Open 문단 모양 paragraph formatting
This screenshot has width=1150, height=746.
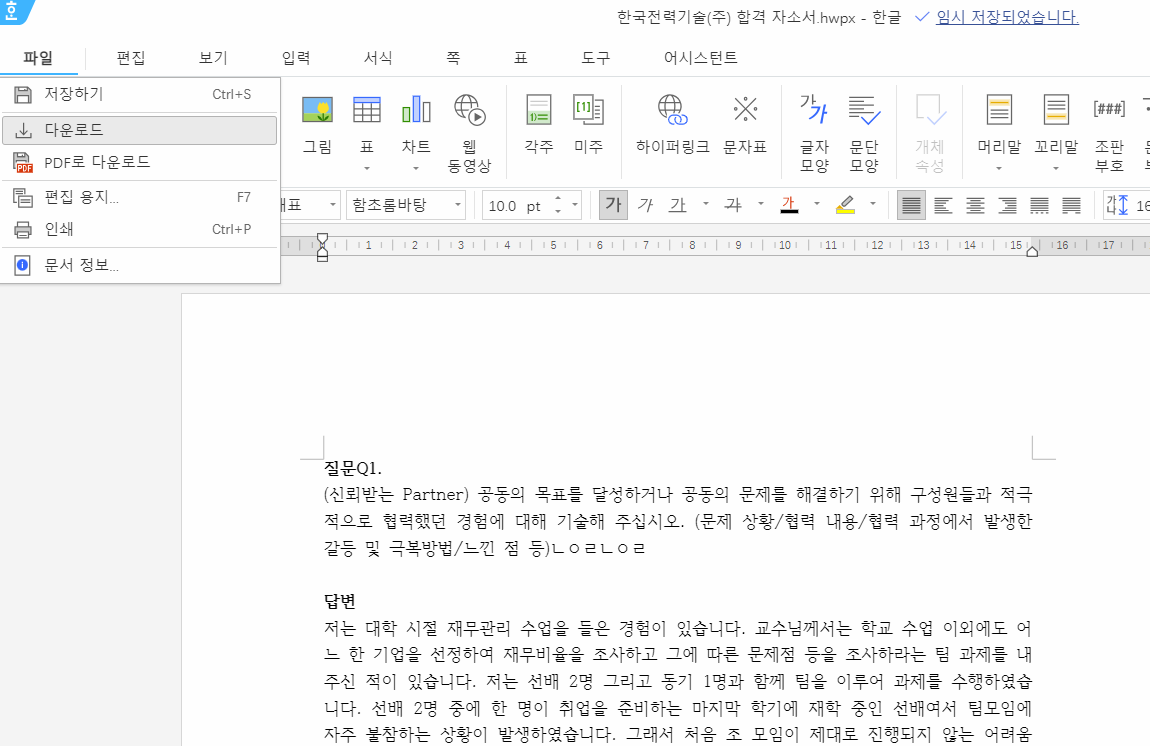click(x=864, y=133)
